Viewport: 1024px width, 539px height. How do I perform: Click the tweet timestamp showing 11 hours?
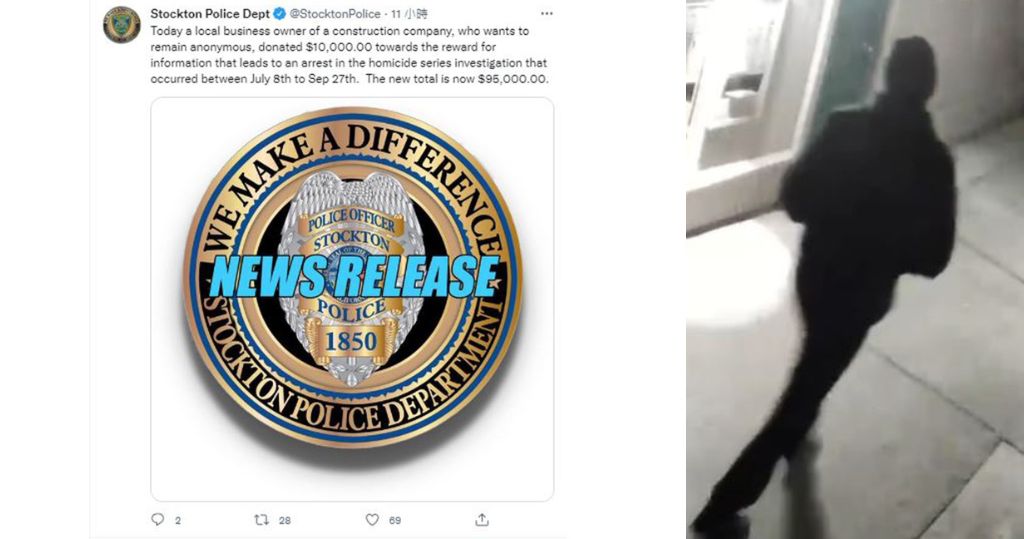click(409, 14)
